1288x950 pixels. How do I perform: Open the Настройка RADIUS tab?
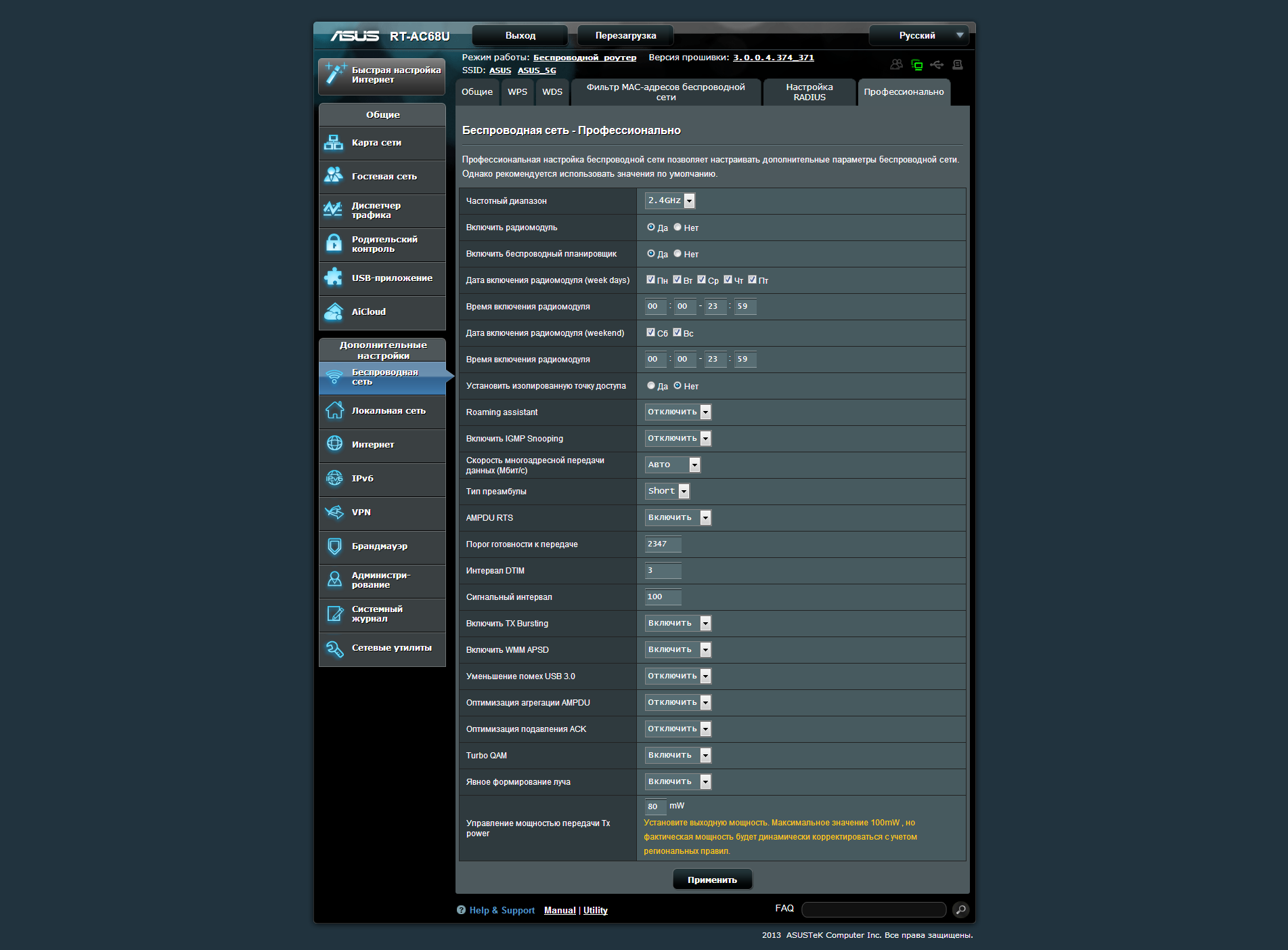pos(809,92)
